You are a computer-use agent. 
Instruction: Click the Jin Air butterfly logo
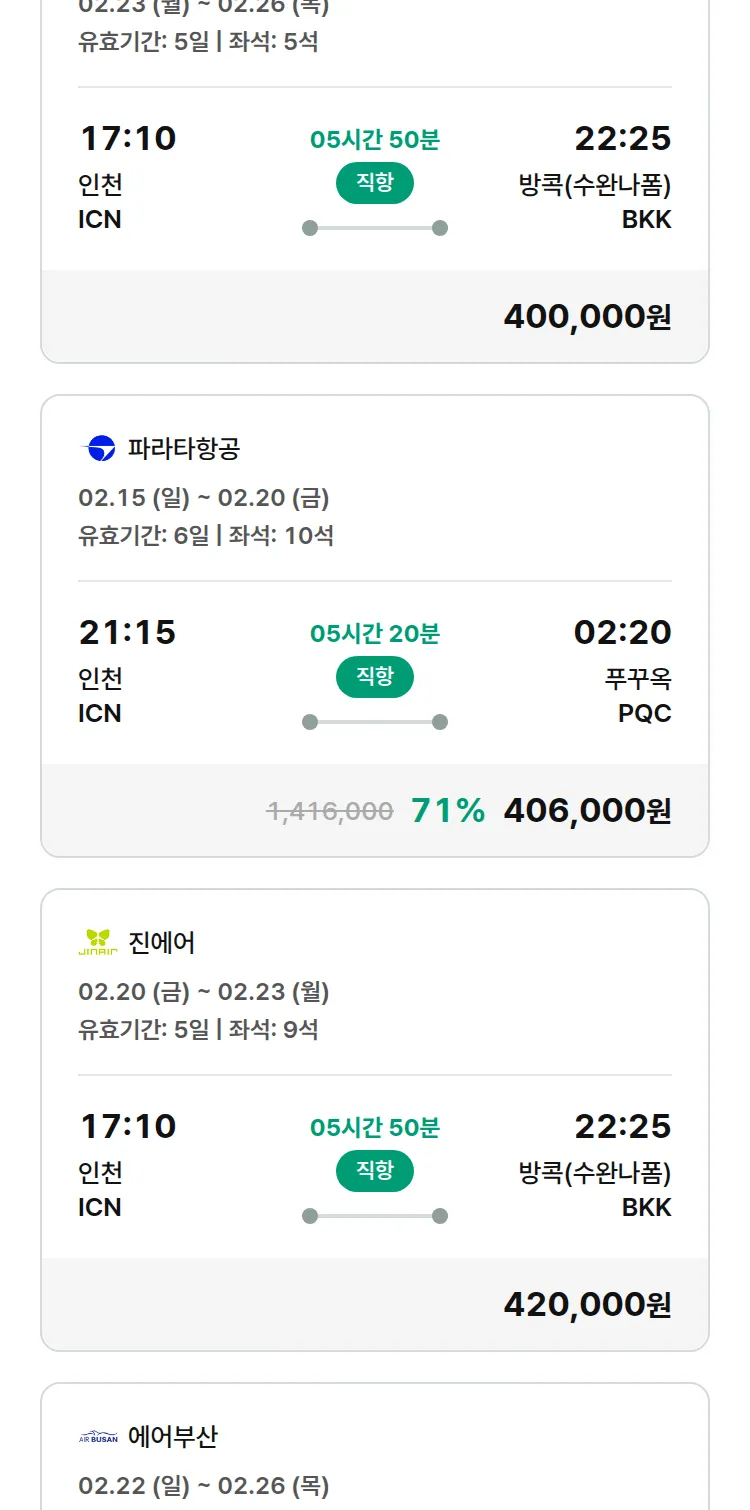(x=98, y=942)
